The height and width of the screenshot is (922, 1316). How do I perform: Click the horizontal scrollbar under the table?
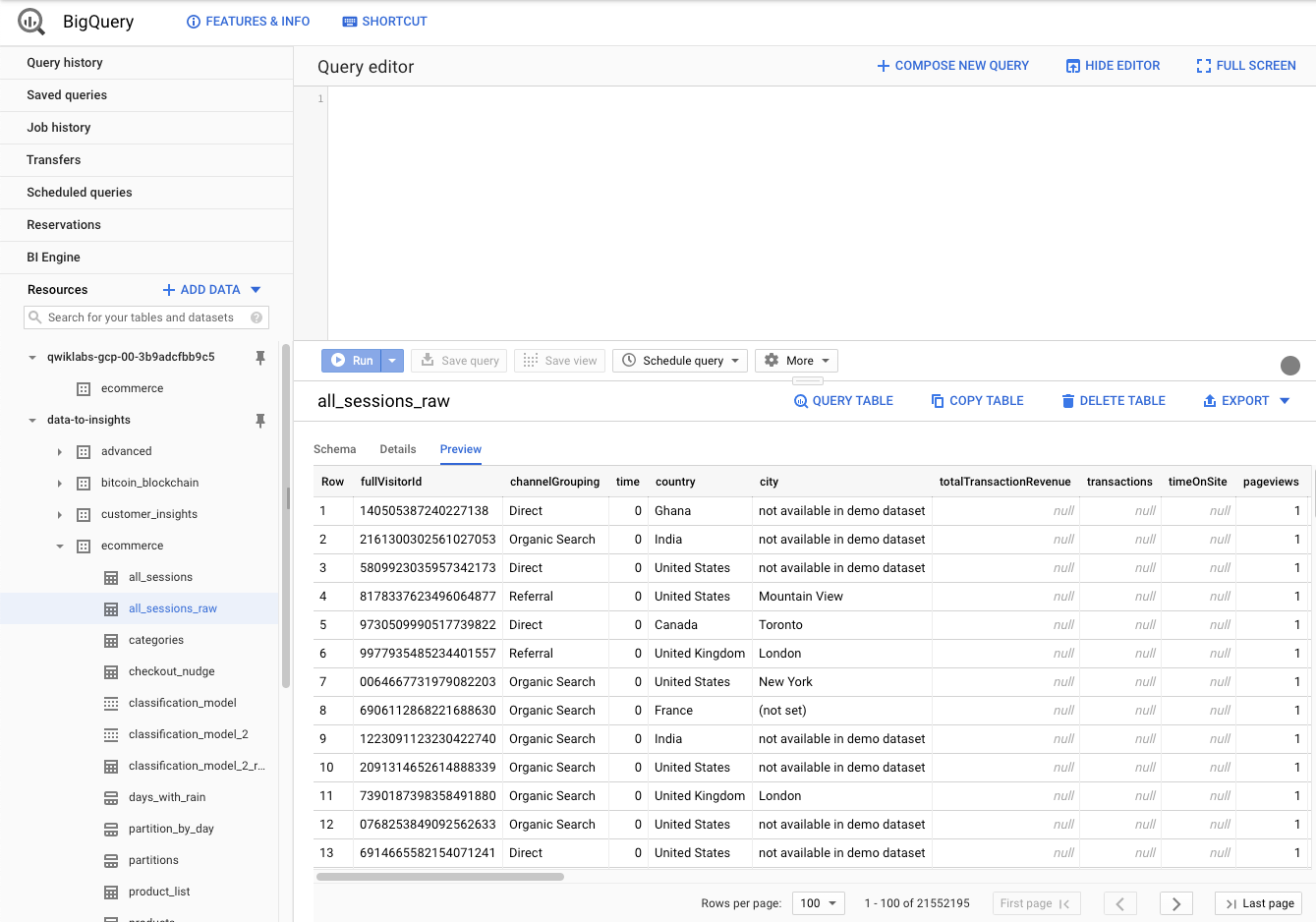point(440,877)
